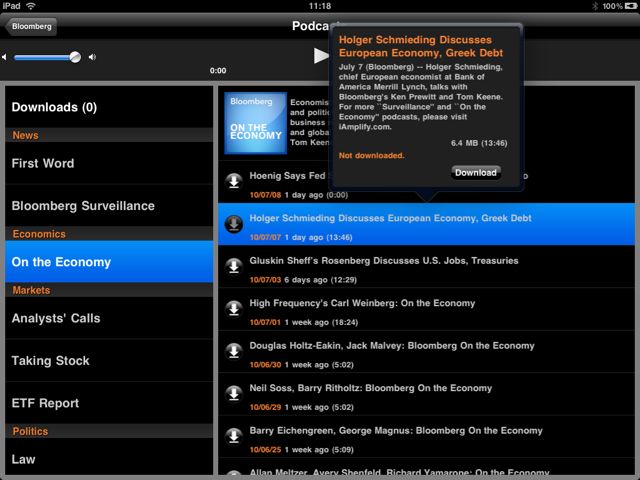The image size is (640, 480).
Task: Download the Hoenig Says Fed episode
Action: pyautogui.click(x=234, y=182)
